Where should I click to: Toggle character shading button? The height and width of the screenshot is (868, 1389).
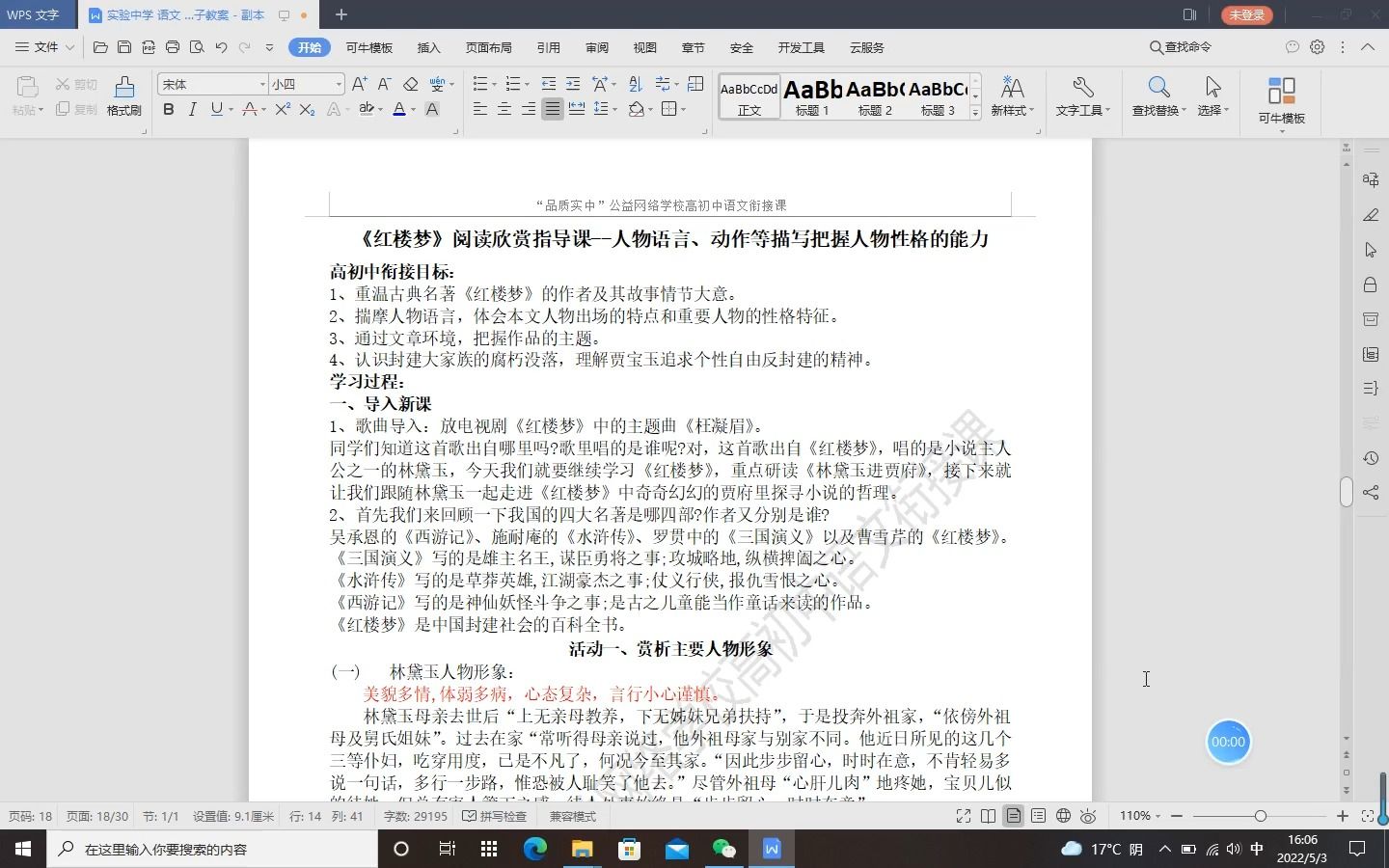point(432,110)
